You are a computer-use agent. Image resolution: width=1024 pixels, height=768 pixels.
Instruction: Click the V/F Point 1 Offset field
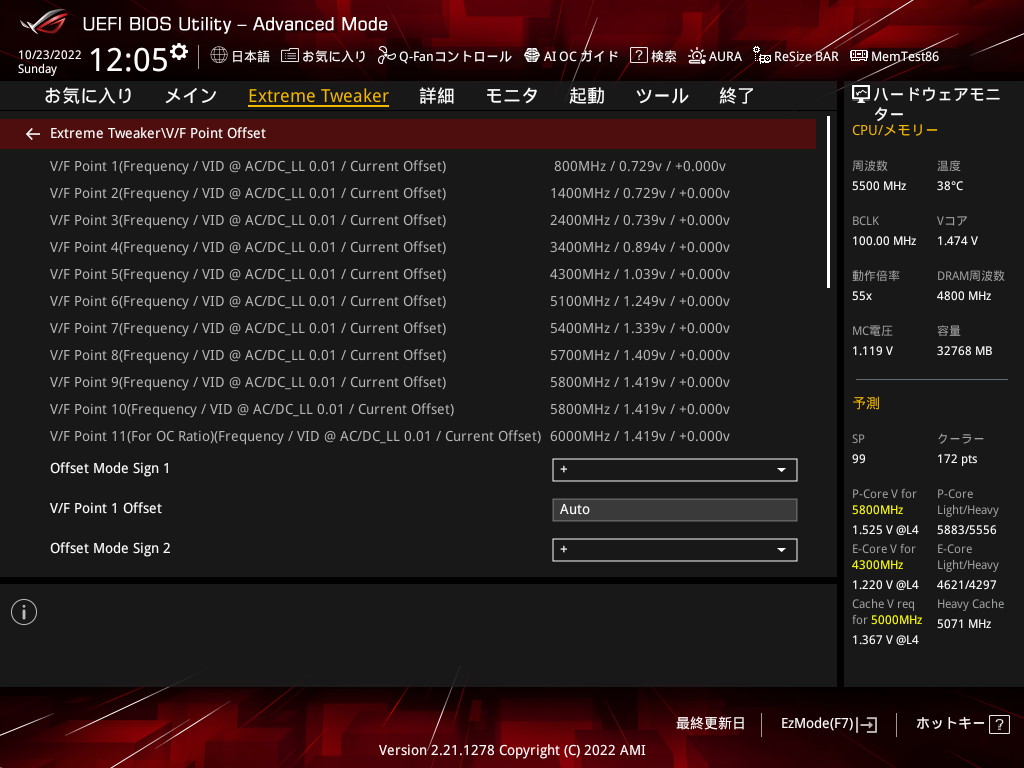coord(675,509)
